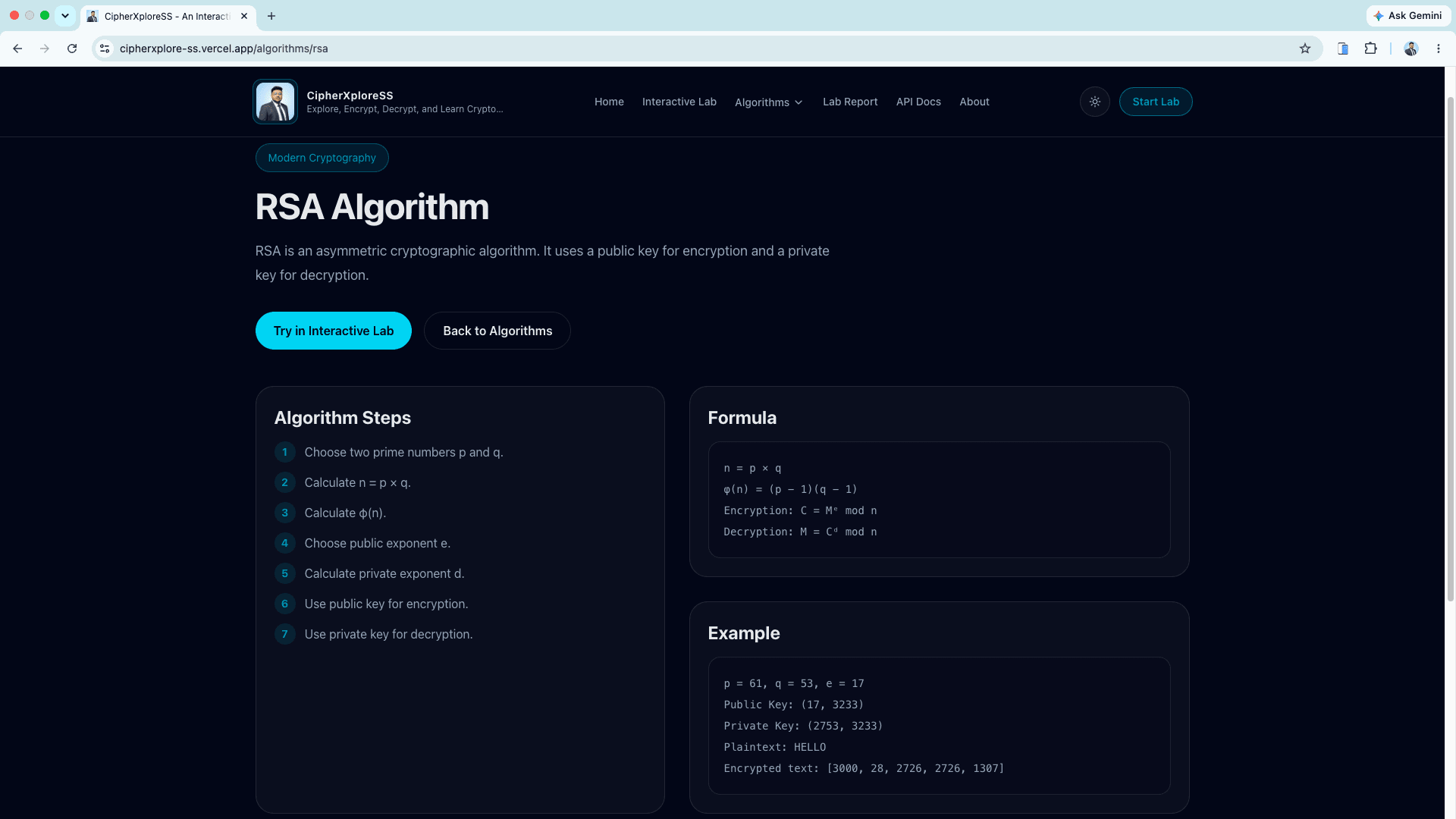Image resolution: width=1456 pixels, height=819 pixels.
Task: Click 'Use public key for encryption.' step
Action: tap(387, 604)
